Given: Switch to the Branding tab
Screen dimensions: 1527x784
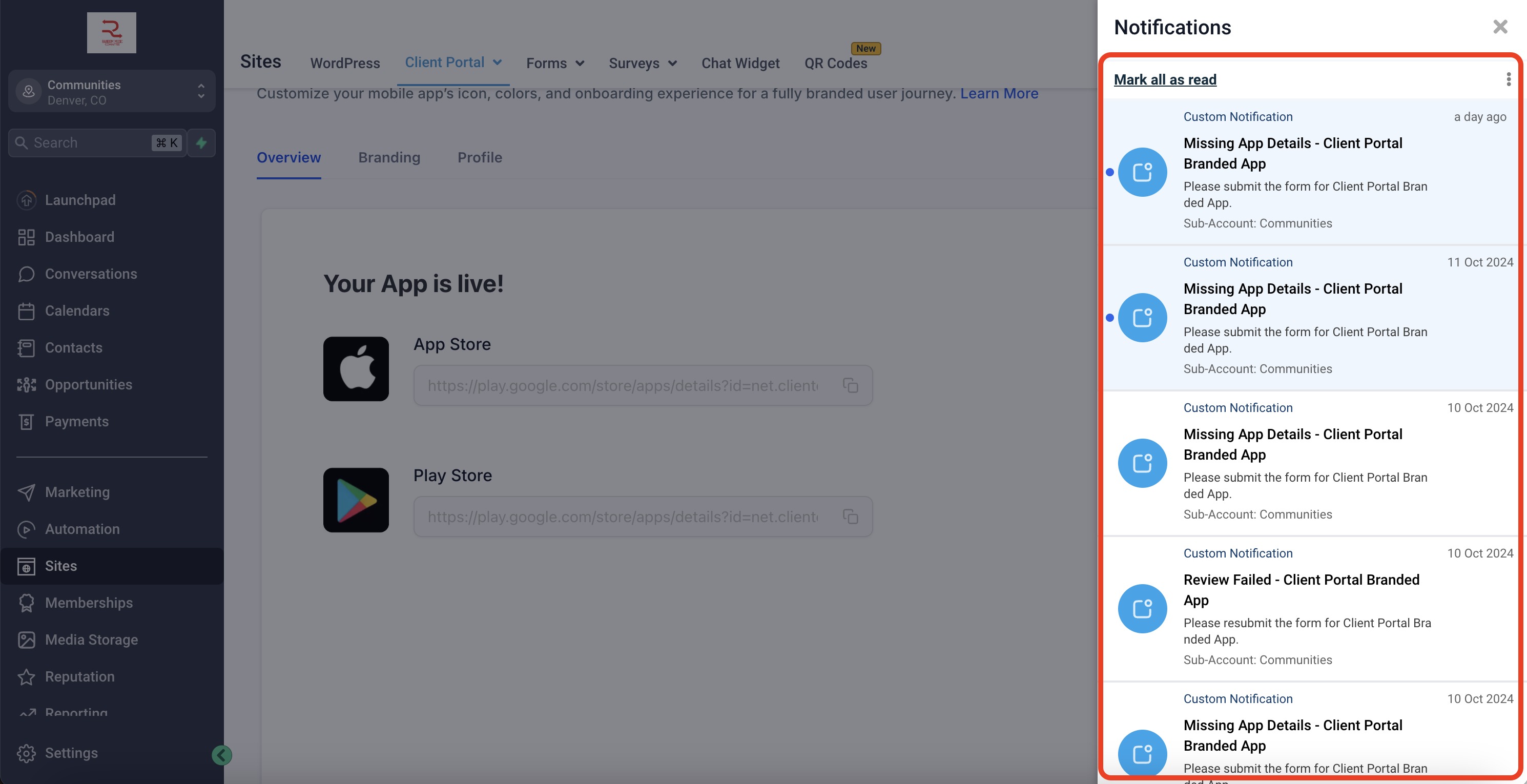Looking at the screenshot, I should point(389,158).
